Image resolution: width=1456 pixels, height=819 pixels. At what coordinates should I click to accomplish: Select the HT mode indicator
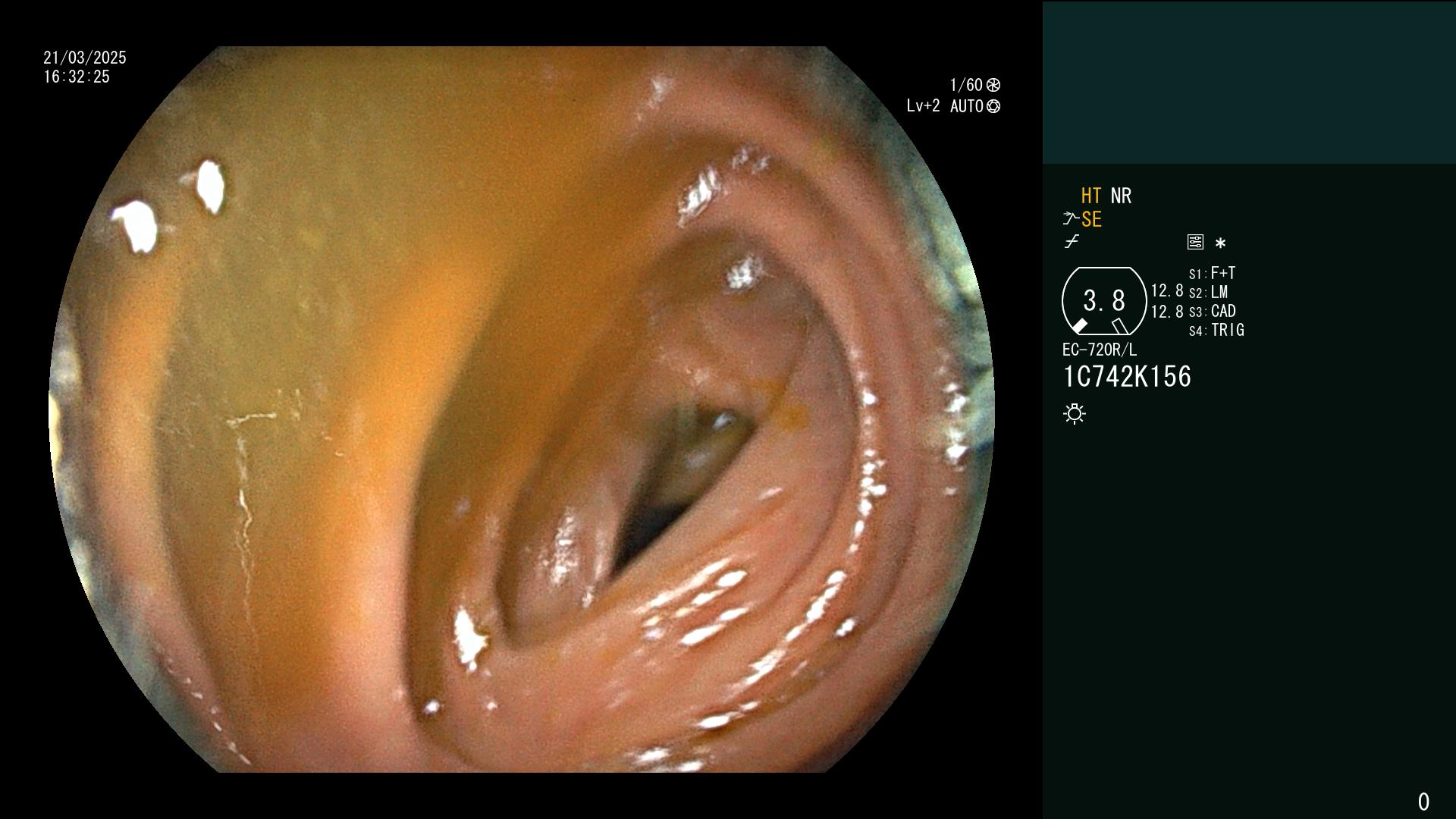click(1091, 196)
